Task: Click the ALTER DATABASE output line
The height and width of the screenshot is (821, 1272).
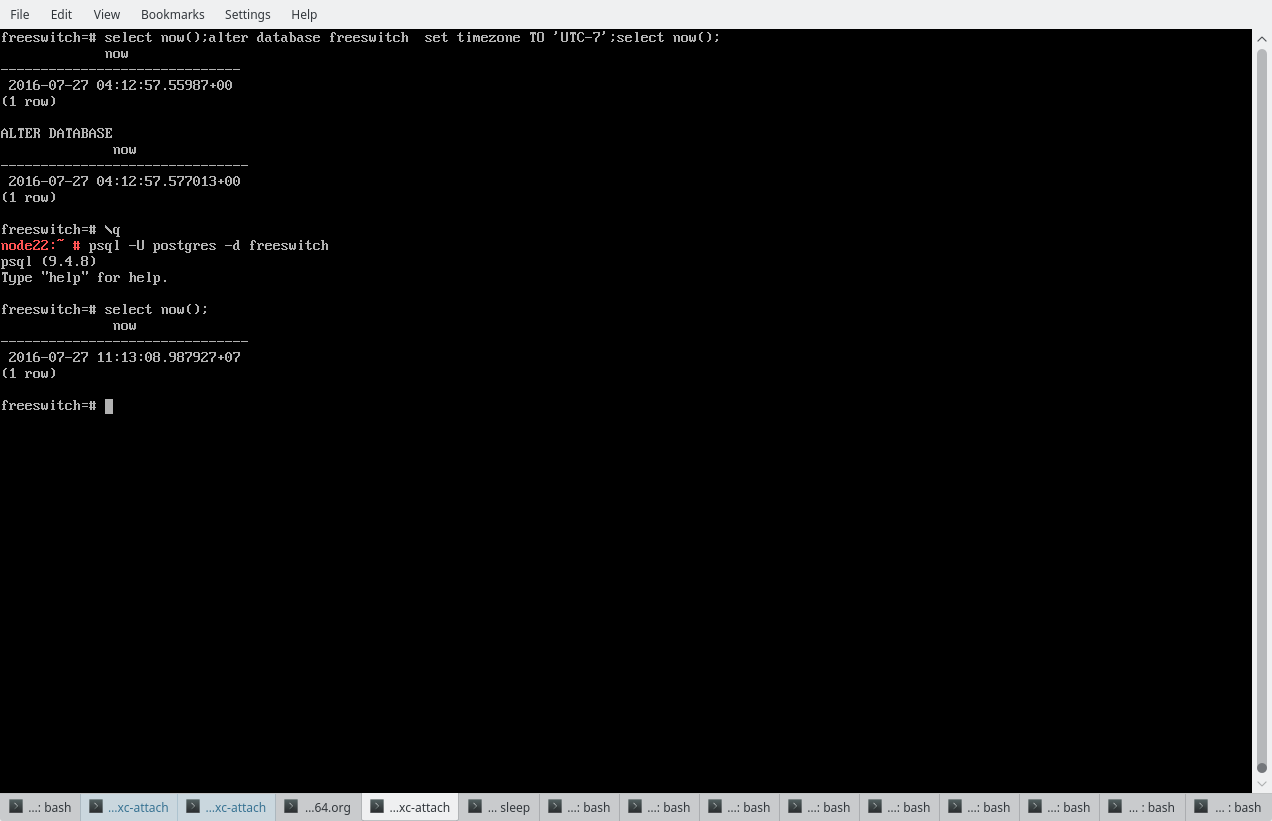Action: [57, 133]
